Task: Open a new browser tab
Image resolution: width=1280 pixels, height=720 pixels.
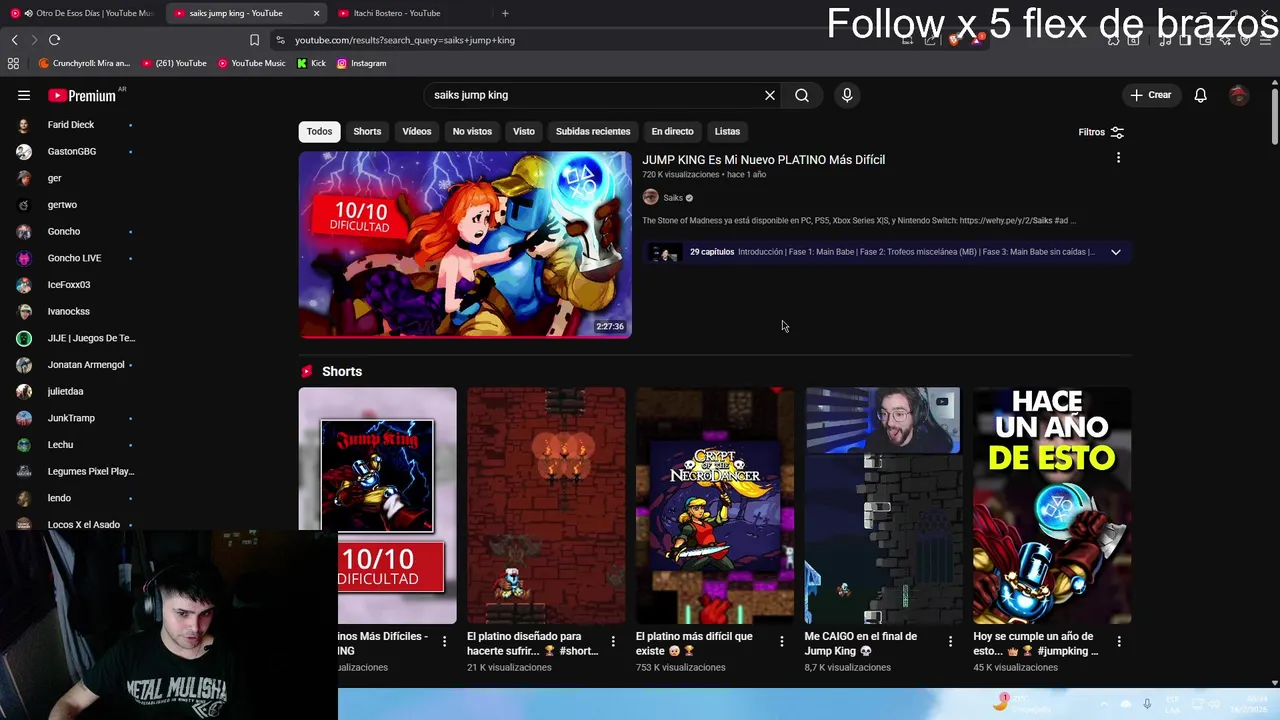Action: tap(505, 13)
